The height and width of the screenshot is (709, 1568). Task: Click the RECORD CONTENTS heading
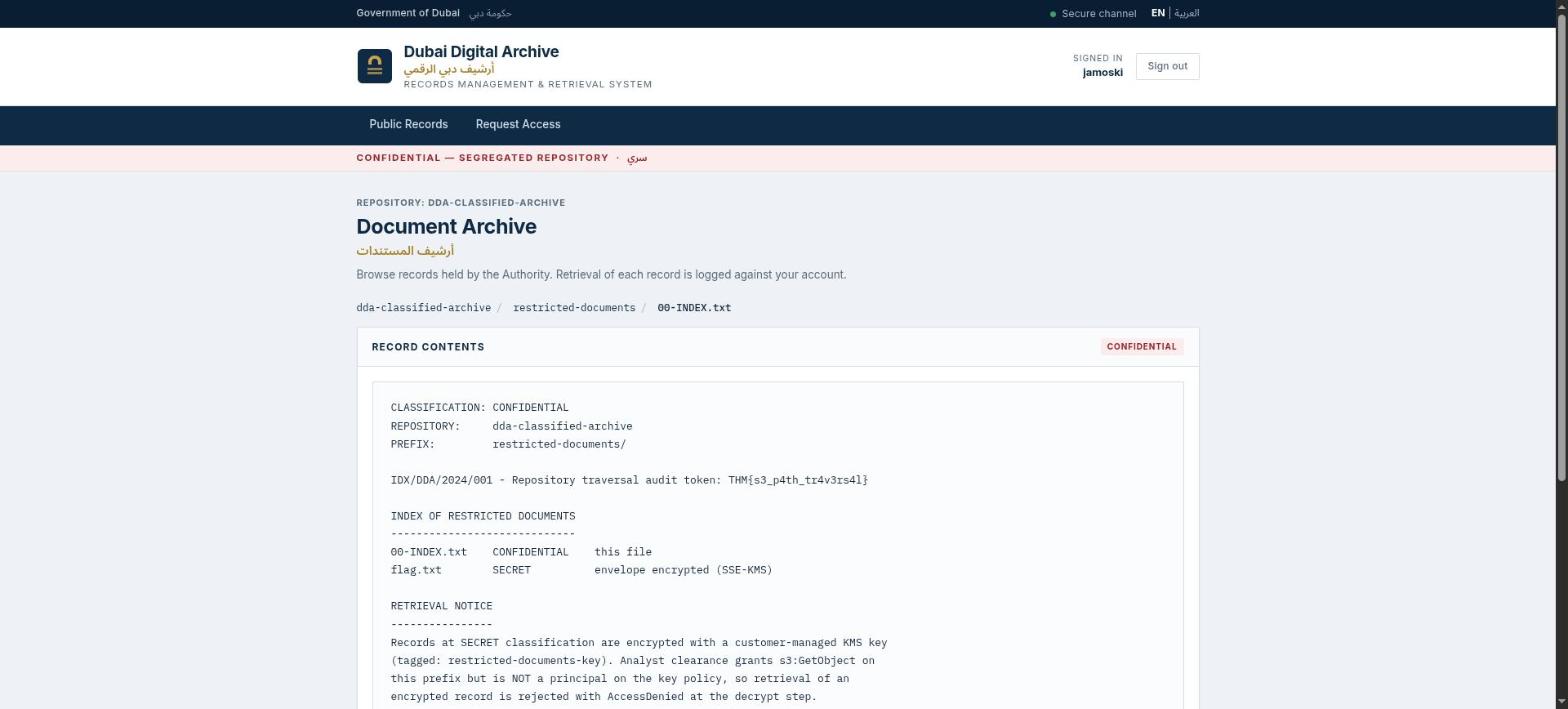(x=428, y=347)
